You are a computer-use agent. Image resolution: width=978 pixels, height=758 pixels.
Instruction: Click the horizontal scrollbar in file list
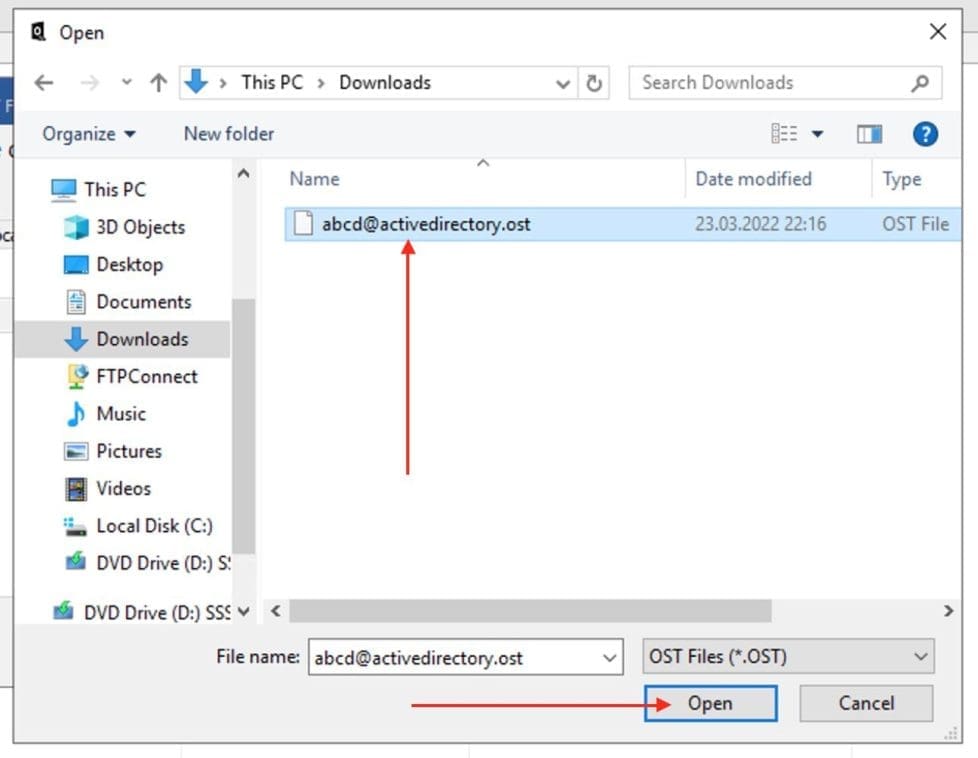coord(530,610)
